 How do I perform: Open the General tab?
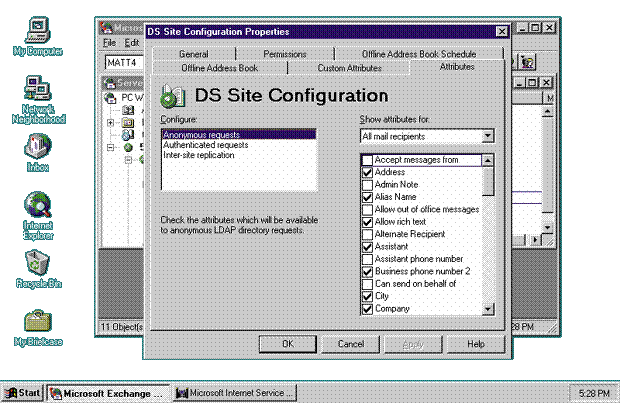click(x=194, y=54)
